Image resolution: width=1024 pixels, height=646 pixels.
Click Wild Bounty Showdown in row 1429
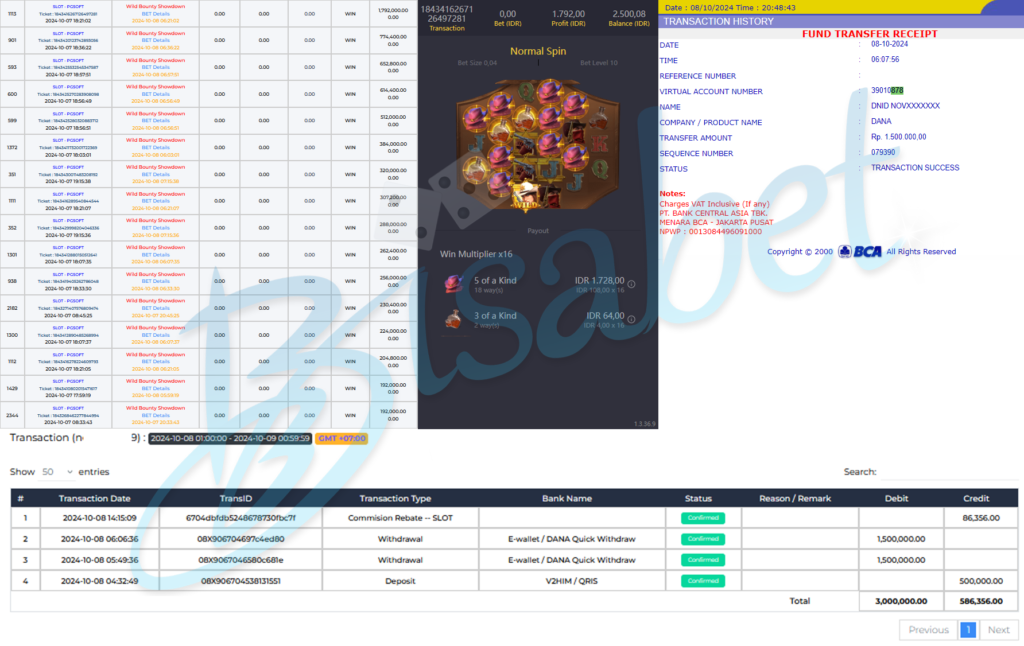point(155,381)
